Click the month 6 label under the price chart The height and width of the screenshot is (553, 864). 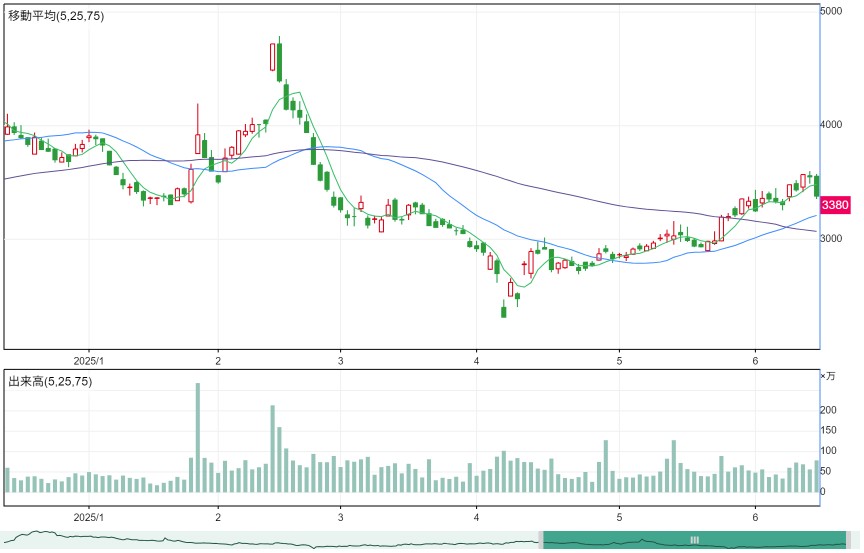click(755, 361)
